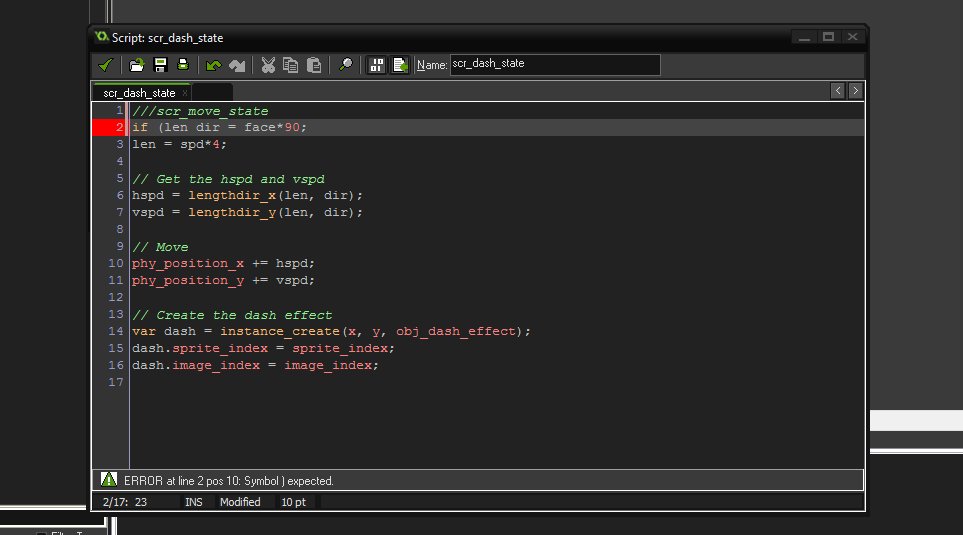Click the '///scr_move_state' comment line
Screen dimensions: 963x535
(200, 111)
